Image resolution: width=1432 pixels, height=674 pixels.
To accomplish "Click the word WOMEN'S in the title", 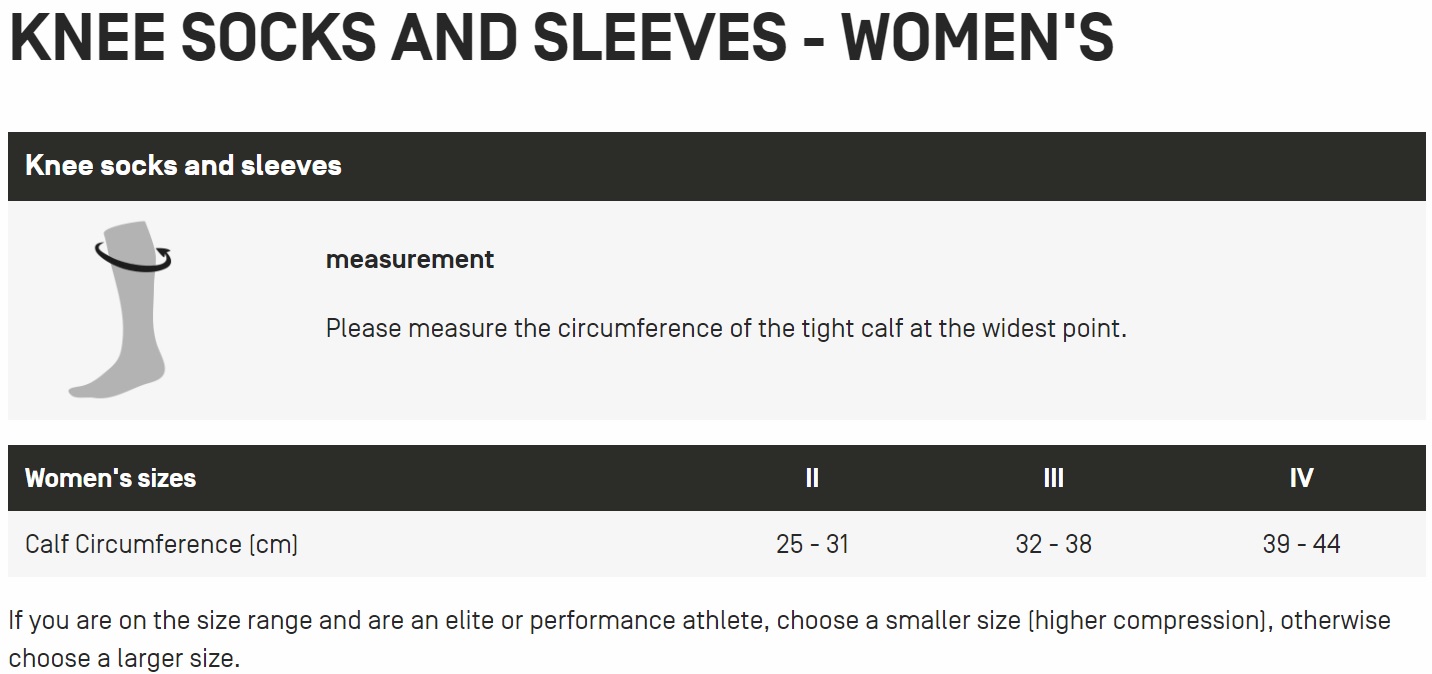I will [x=978, y=37].
